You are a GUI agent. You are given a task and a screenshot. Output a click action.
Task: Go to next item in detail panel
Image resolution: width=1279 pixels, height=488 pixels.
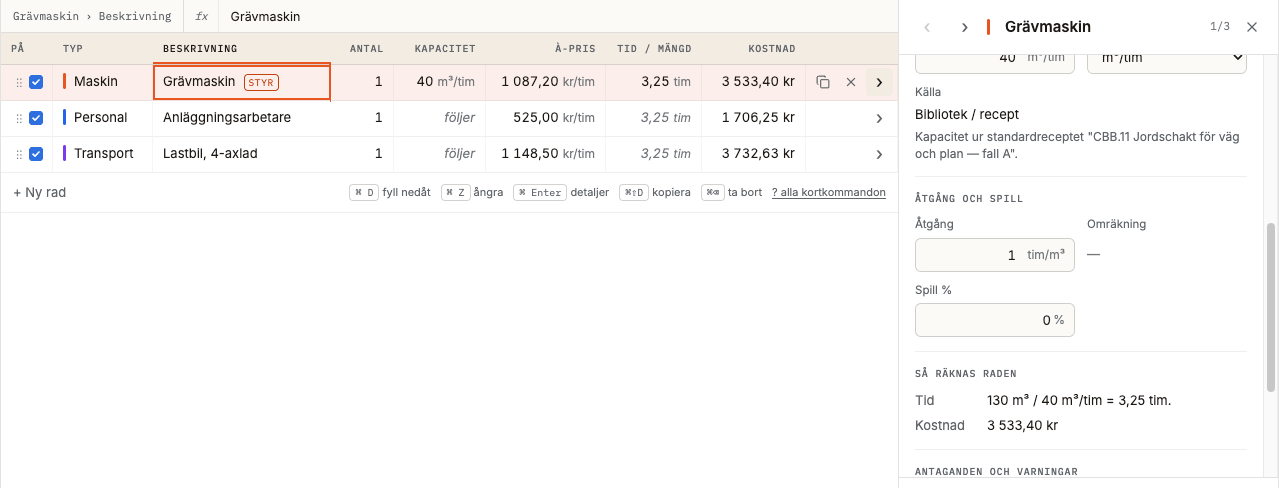pyautogui.click(x=964, y=27)
